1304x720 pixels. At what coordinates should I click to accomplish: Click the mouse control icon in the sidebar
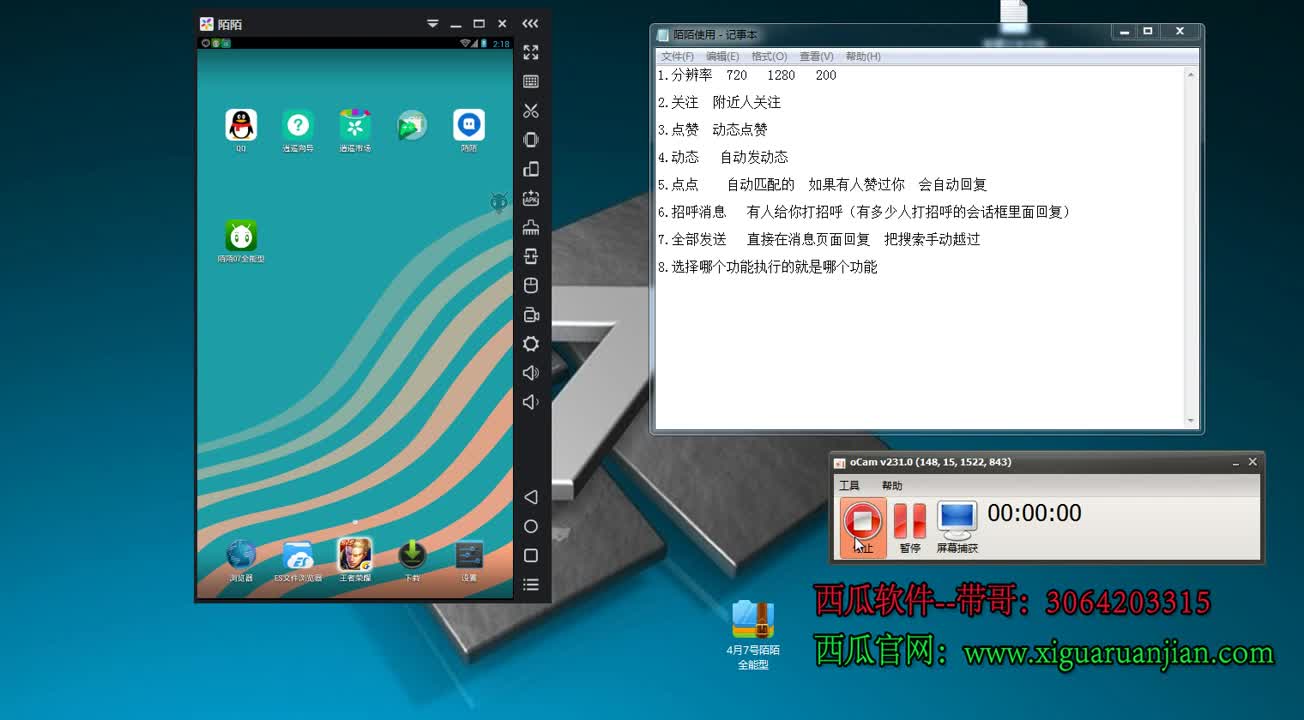coord(531,285)
